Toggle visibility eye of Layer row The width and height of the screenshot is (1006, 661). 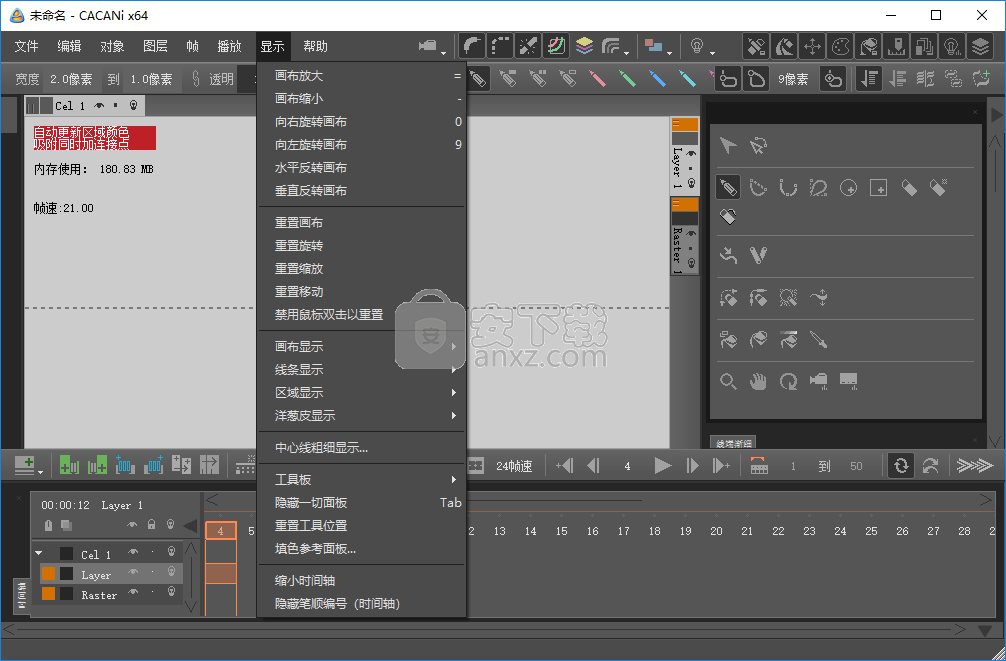point(133,572)
